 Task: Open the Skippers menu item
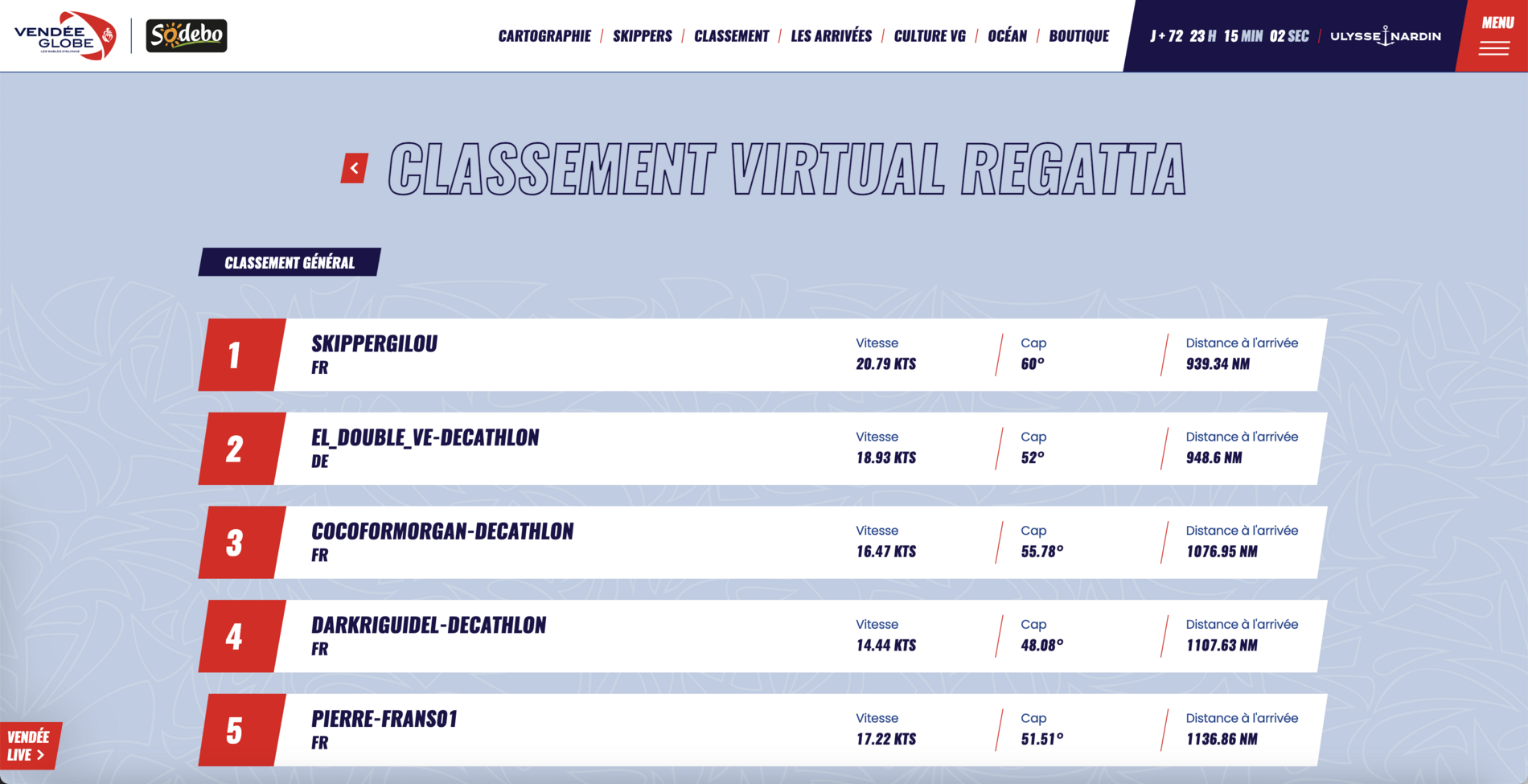643,36
